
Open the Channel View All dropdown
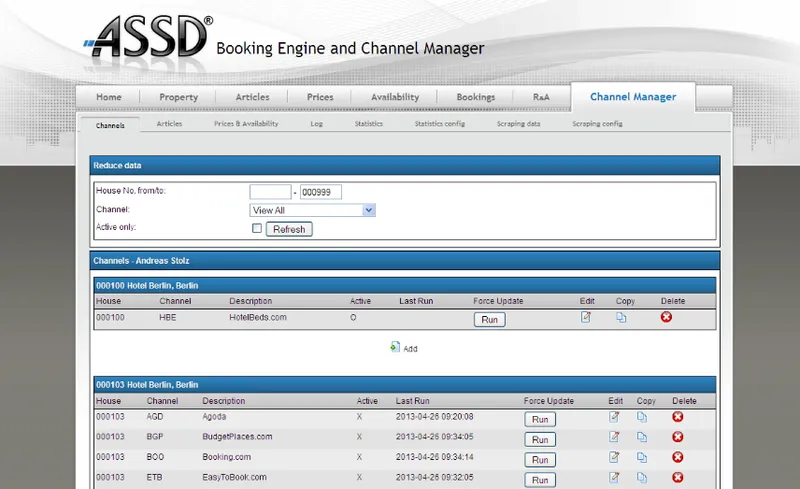312,210
